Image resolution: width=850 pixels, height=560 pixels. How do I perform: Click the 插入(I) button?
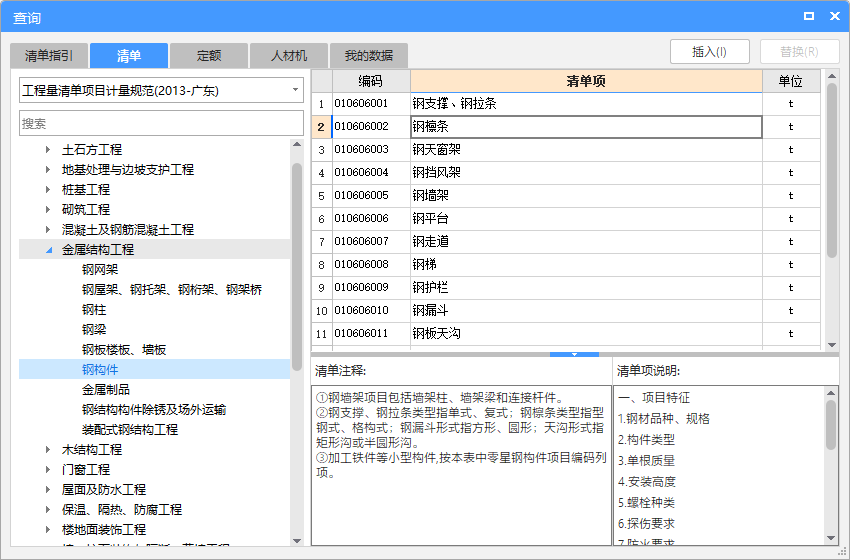710,52
